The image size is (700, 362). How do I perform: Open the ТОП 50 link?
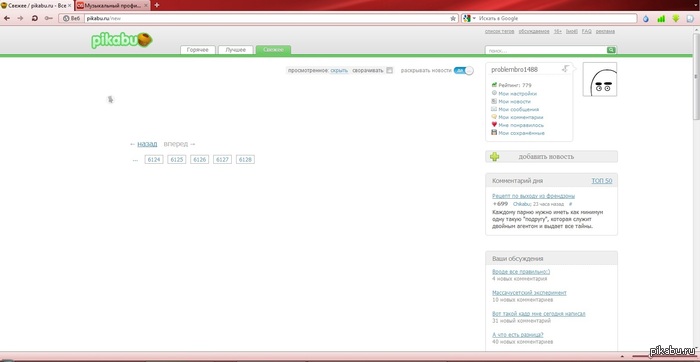[x=602, y=181]
